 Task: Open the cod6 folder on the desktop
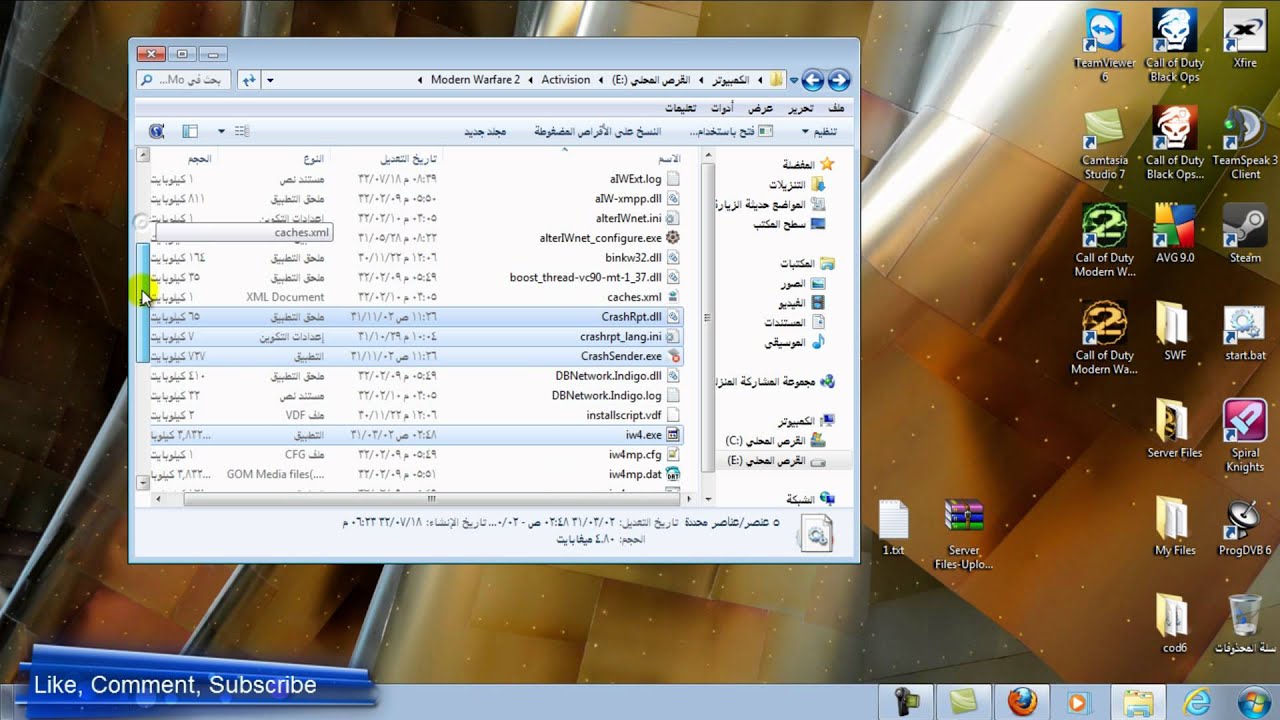1175,623
